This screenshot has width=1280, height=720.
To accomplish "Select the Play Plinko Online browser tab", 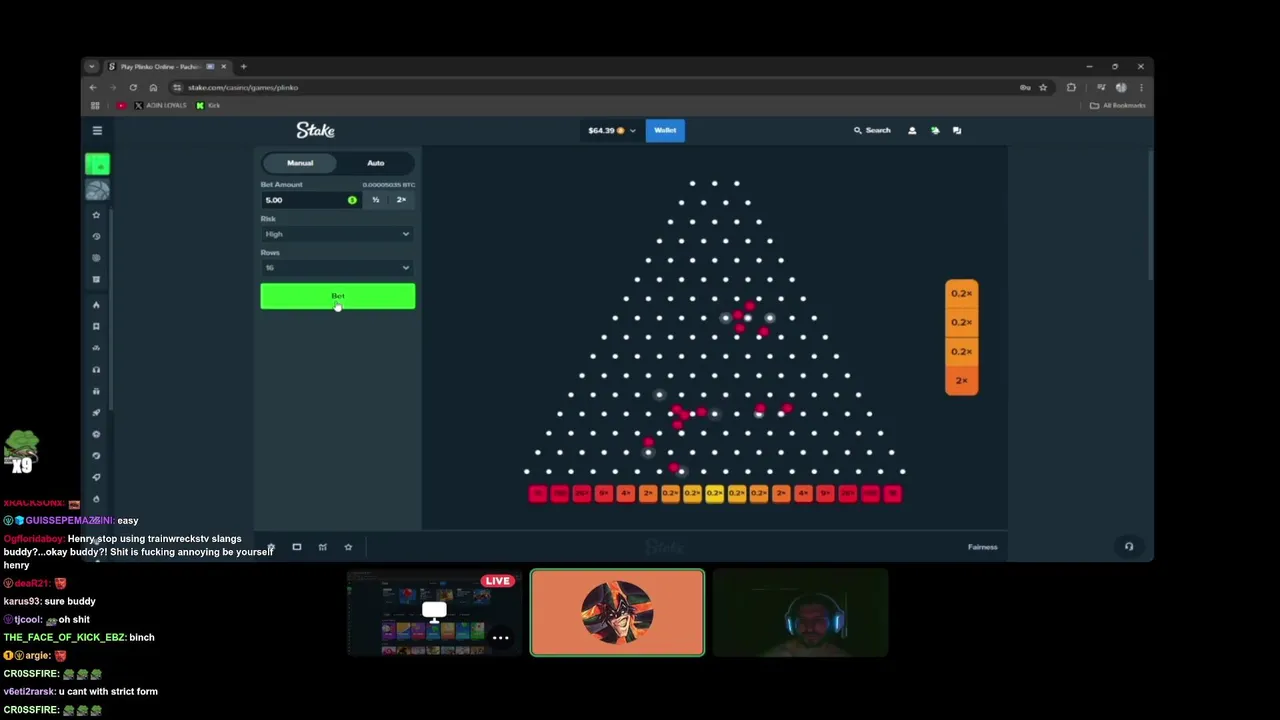I will pos(167,66).
